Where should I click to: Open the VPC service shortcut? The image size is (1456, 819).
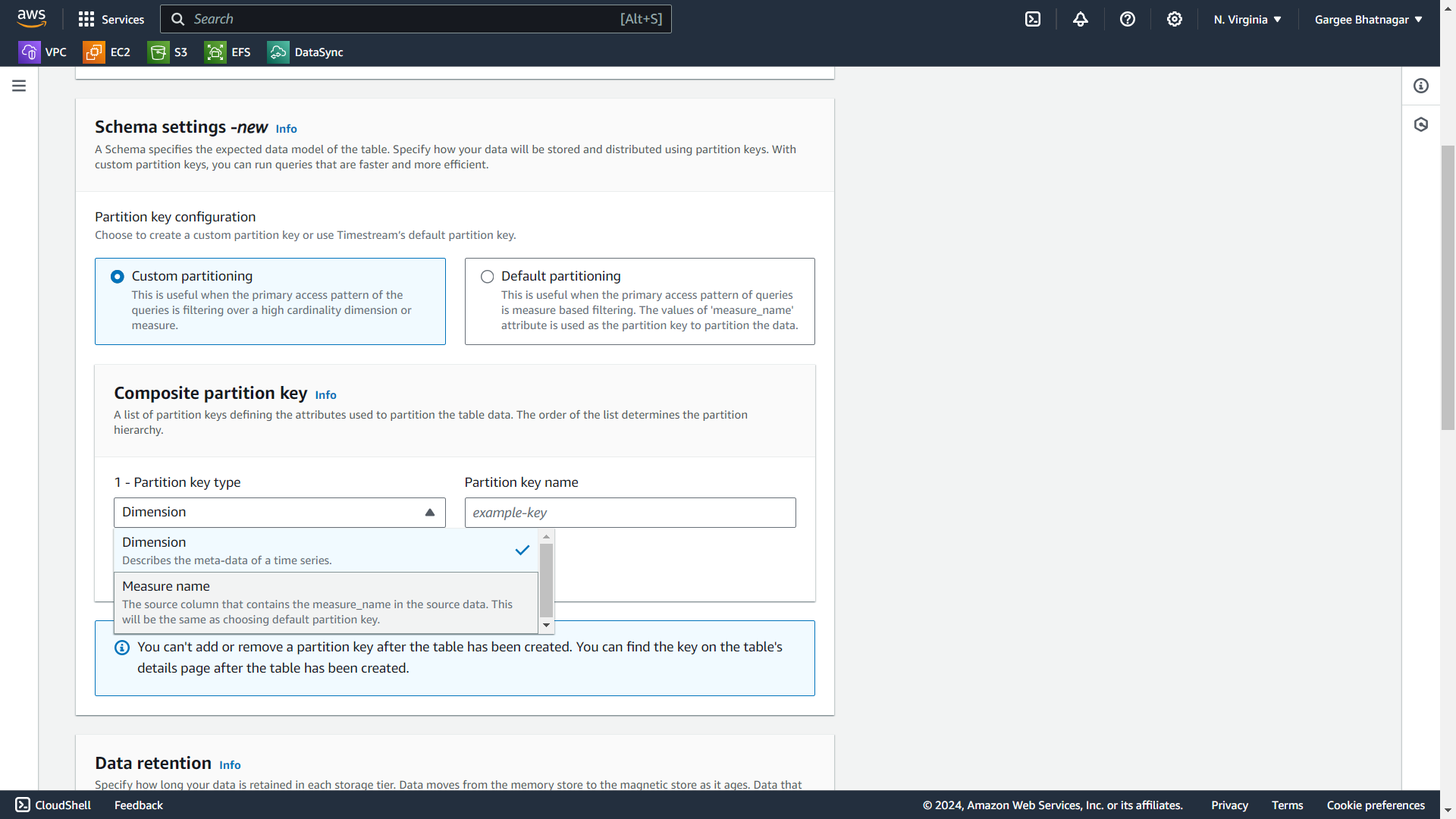pos(42,52)
